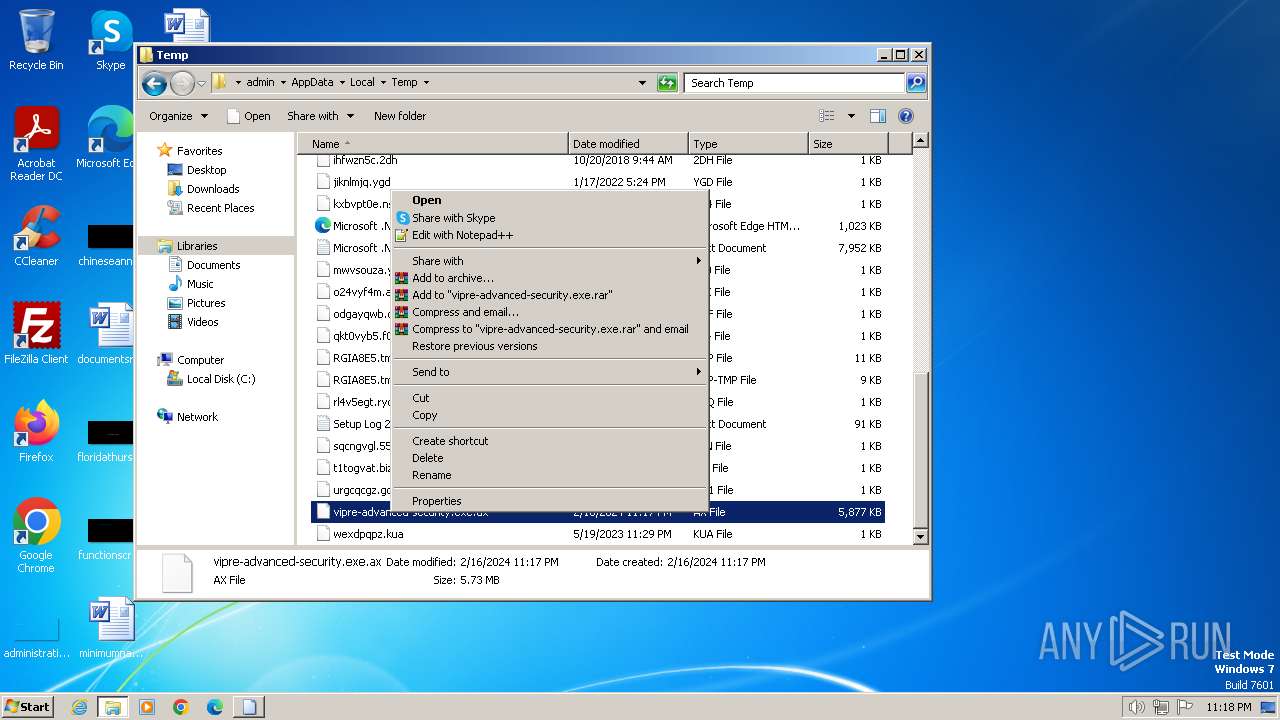Select Create shortcut menu entry
Screen dimensions: 1280x720
pos(549,441)
